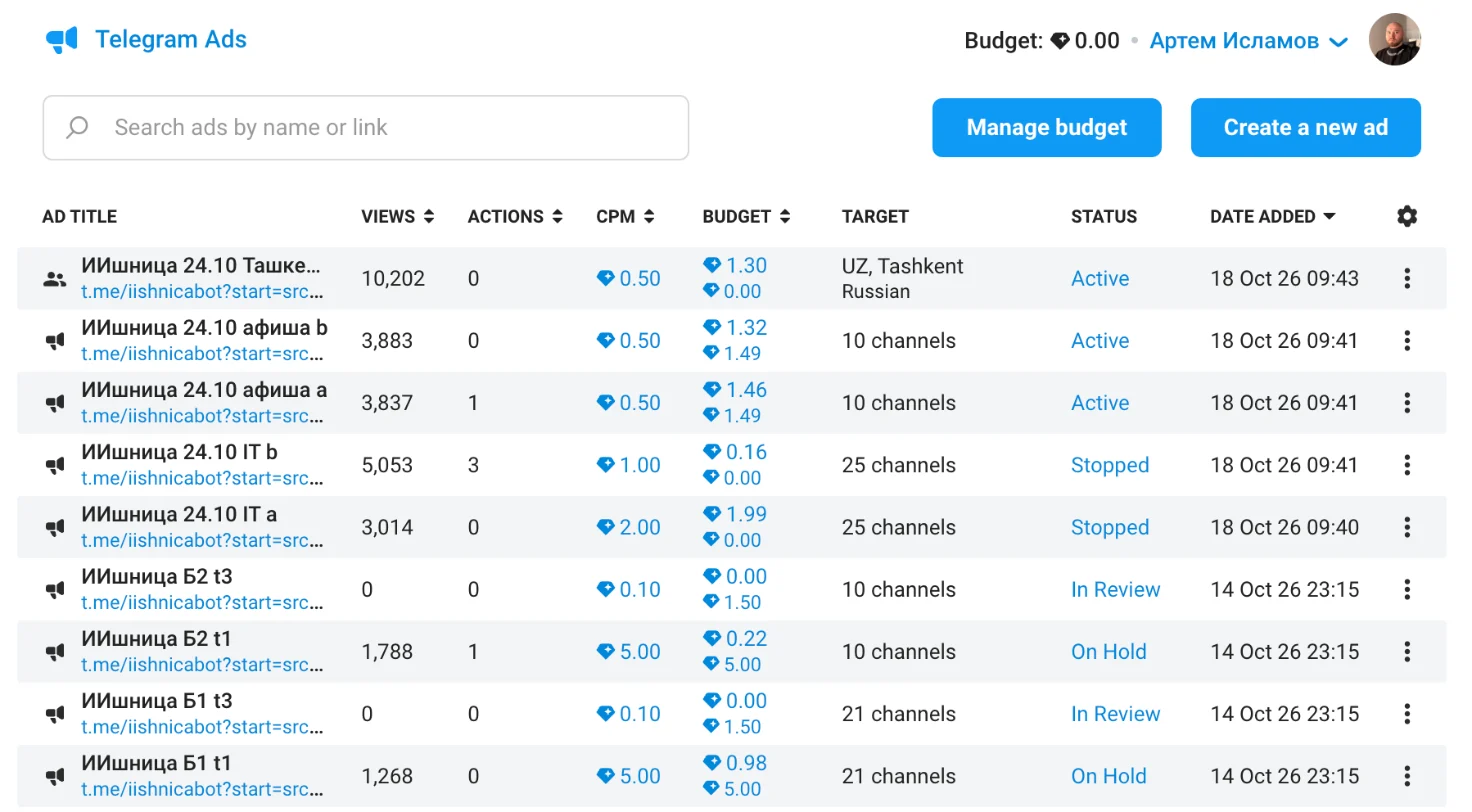Image resolution: width=1472 pixels, height=812 pixels.
Task: Open three-dot menu for ИИшница Б1 t3
Action: 1407,714
